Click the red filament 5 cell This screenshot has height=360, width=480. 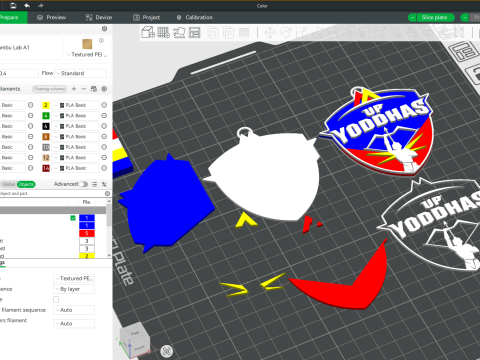87,233
